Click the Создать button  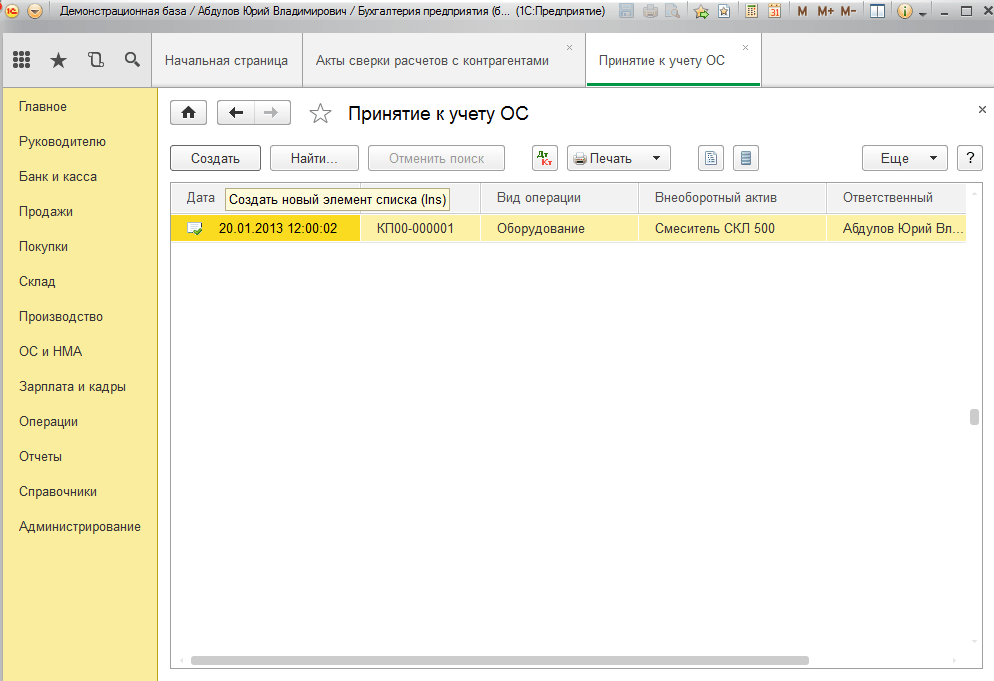[215, 158]
